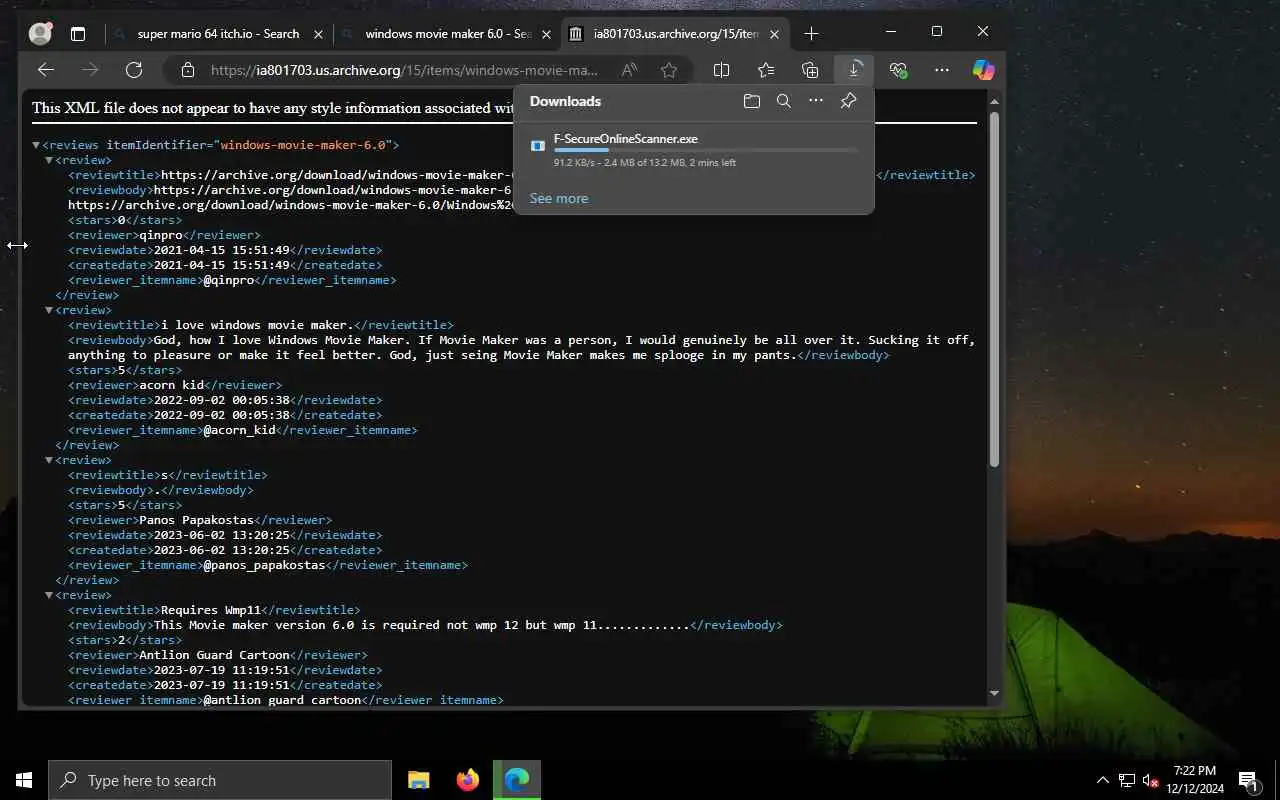This screenshot has width=1280, height=800.
Task: Click create date 2023-07-19 11:19:51
Action: (x=222, y=685)
